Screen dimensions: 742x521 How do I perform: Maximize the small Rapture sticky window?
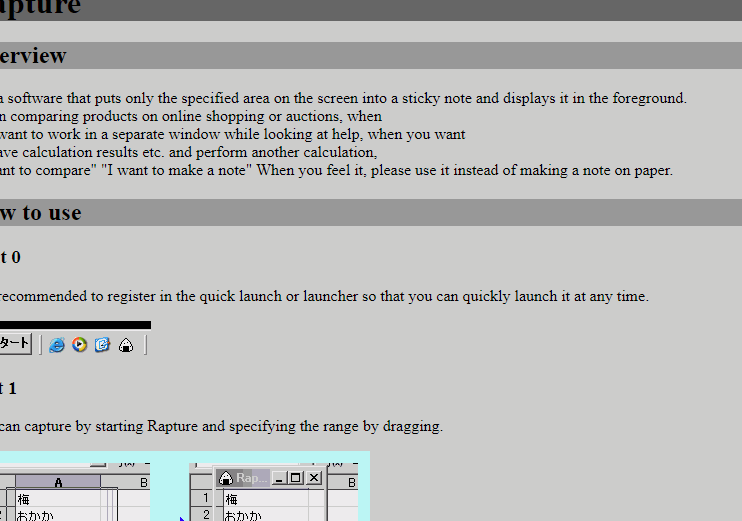[295, 479]
